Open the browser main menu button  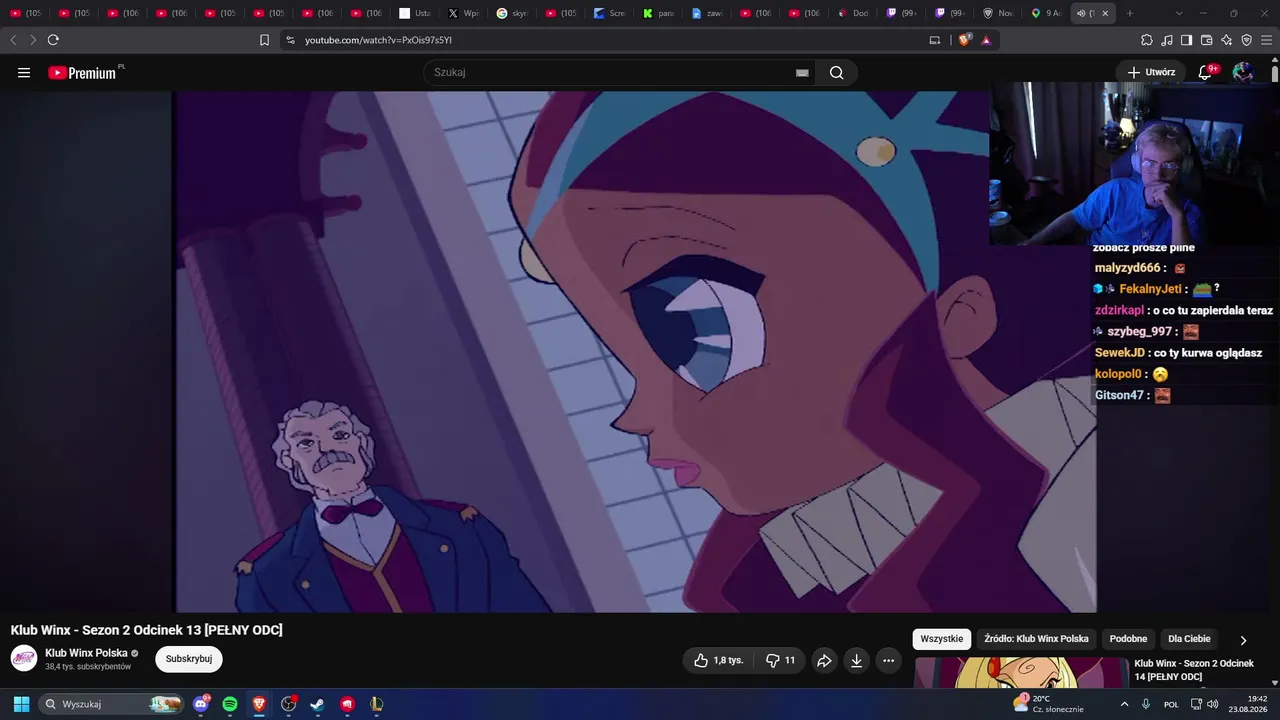coord(1267,40)
